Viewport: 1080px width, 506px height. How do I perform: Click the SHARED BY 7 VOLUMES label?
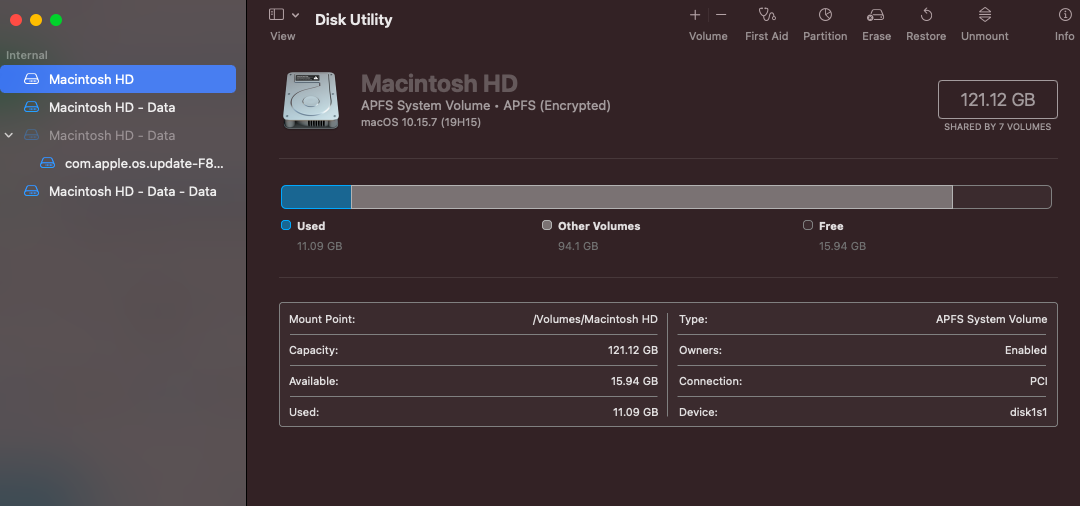[997, 127]
